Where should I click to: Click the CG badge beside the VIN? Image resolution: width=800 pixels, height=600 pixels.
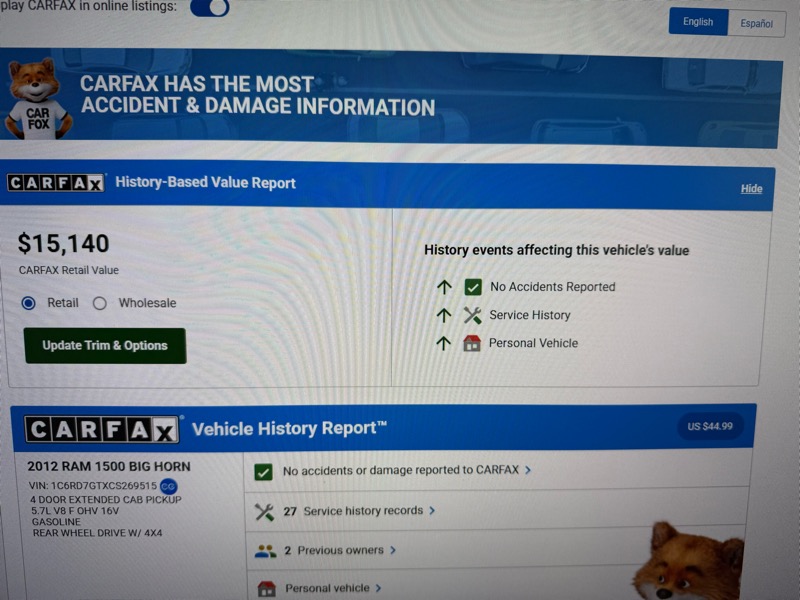168,486
